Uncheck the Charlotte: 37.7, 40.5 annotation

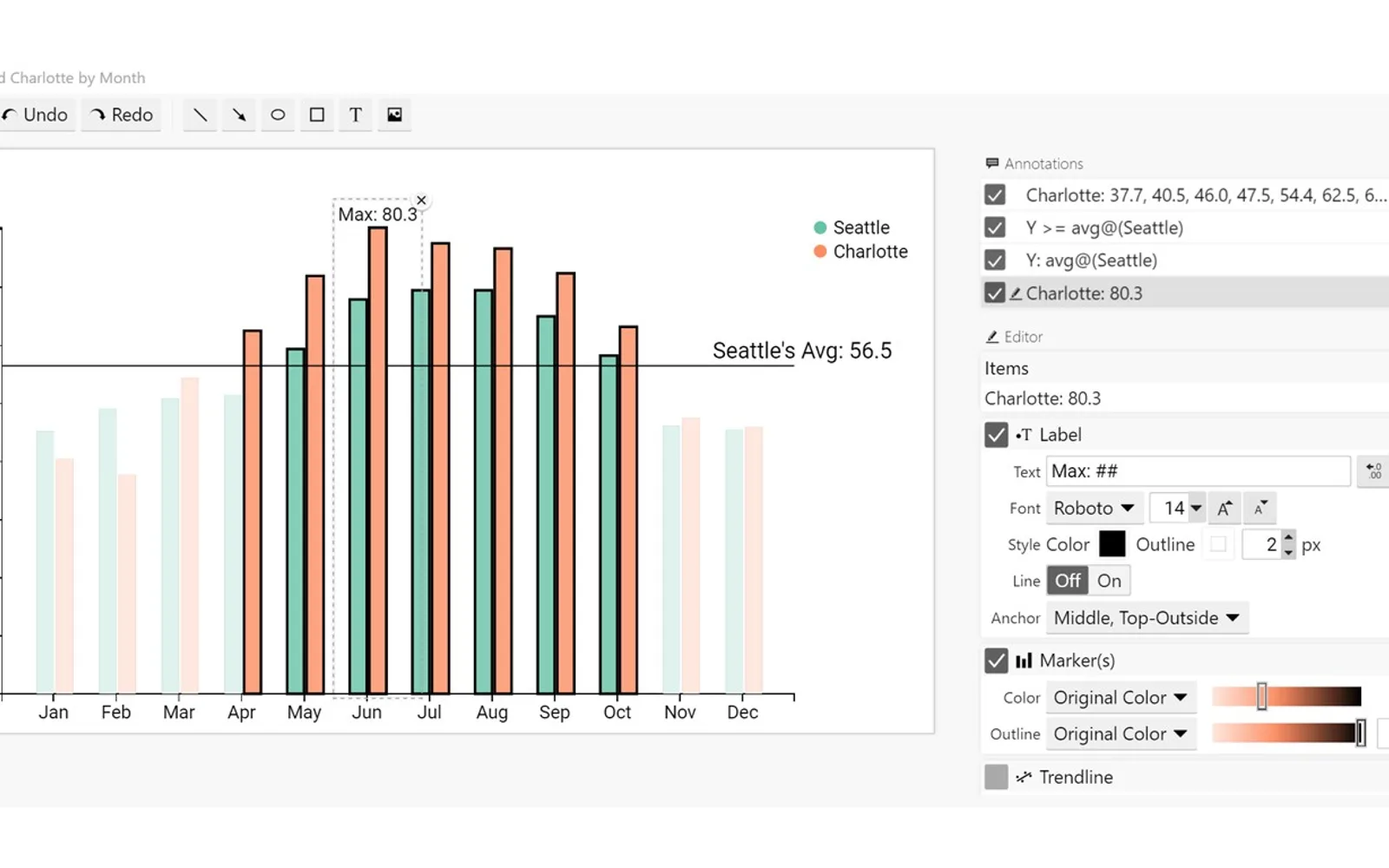[x=995, y=194]
